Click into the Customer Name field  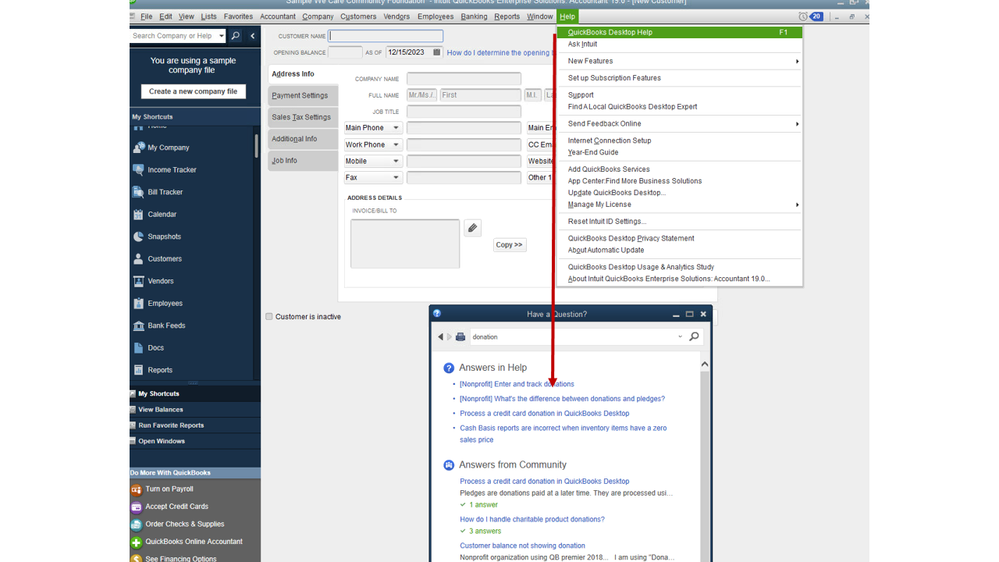pyautogui.click(x=386, y=36)
